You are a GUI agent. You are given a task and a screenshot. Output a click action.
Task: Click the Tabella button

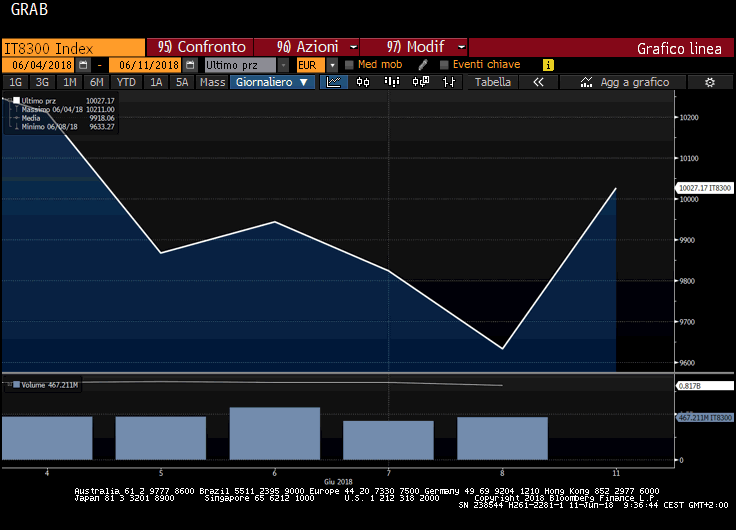(x=492, y=82)
